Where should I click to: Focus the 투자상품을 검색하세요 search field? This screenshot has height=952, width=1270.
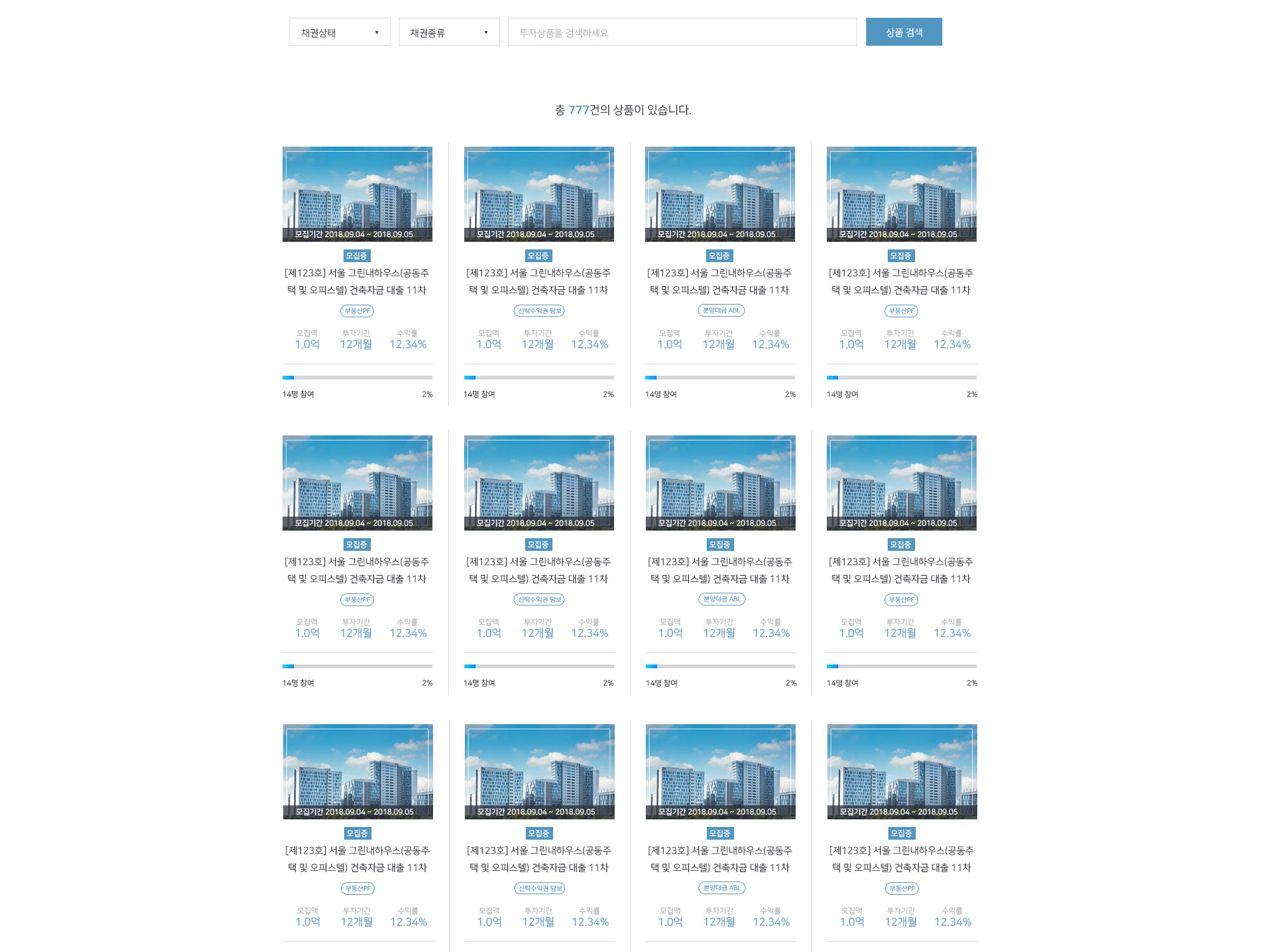point(683,32)
